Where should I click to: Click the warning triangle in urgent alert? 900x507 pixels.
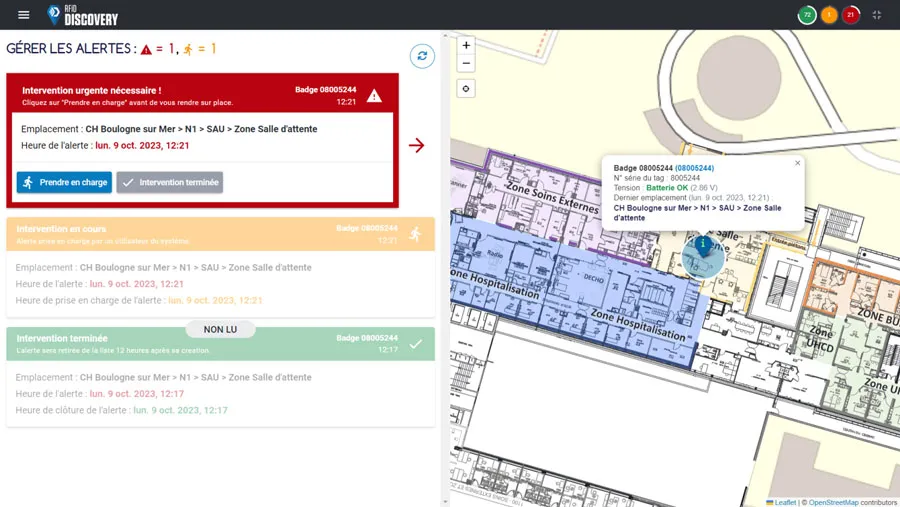pos(374,95)
